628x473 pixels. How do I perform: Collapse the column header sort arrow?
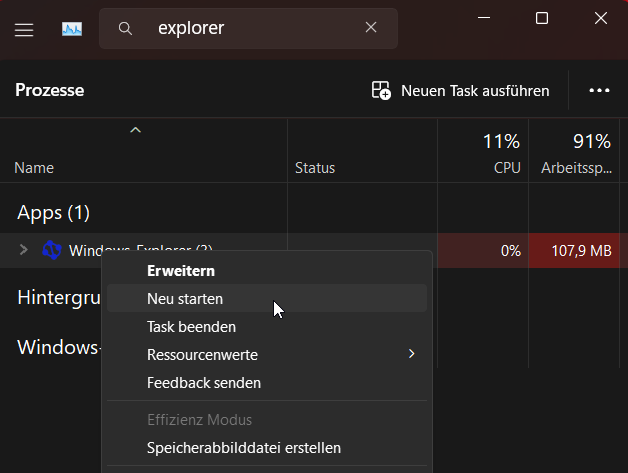[x=136, y=130]
